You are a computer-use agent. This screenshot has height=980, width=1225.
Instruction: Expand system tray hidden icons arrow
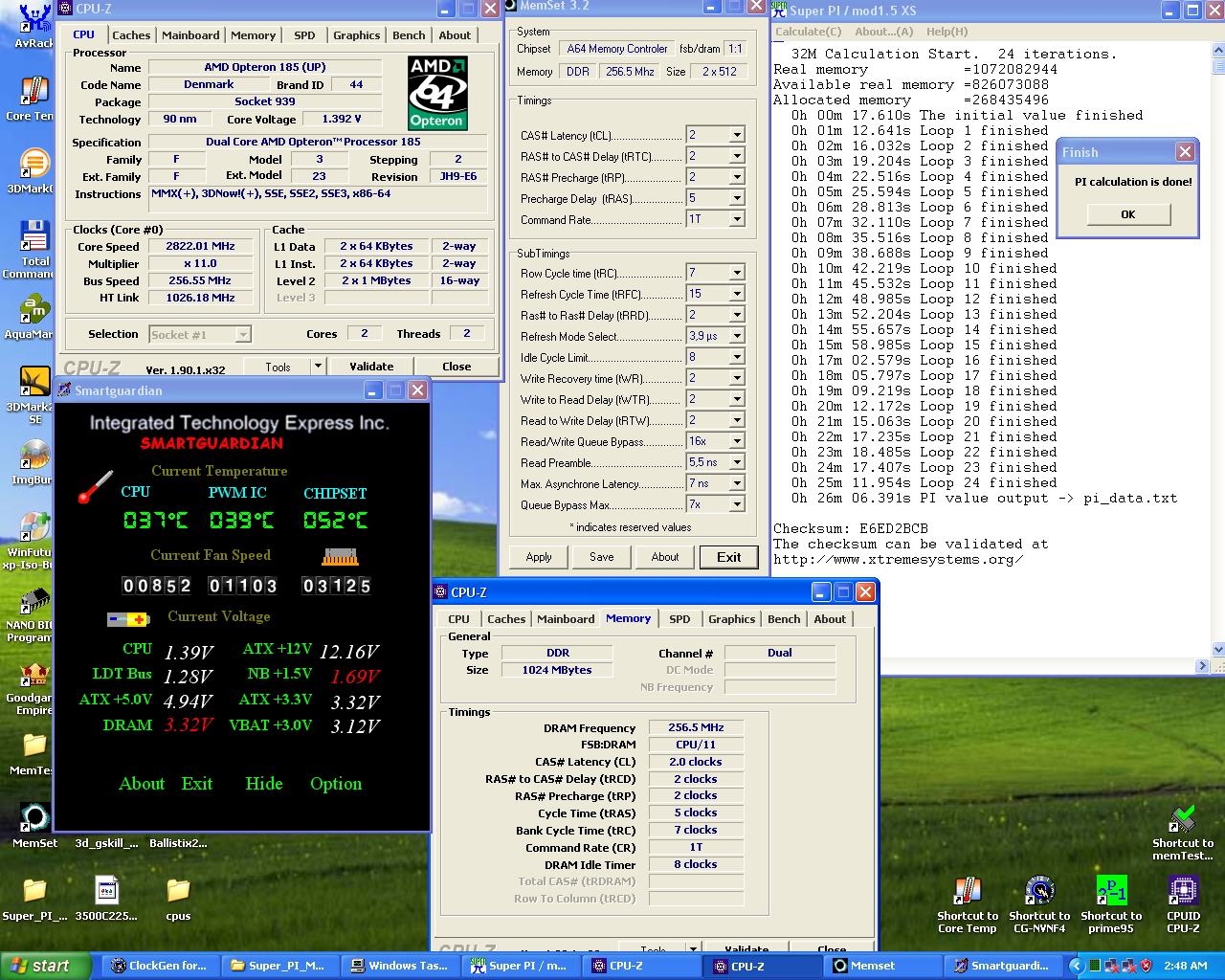[x=1076, y=966]
